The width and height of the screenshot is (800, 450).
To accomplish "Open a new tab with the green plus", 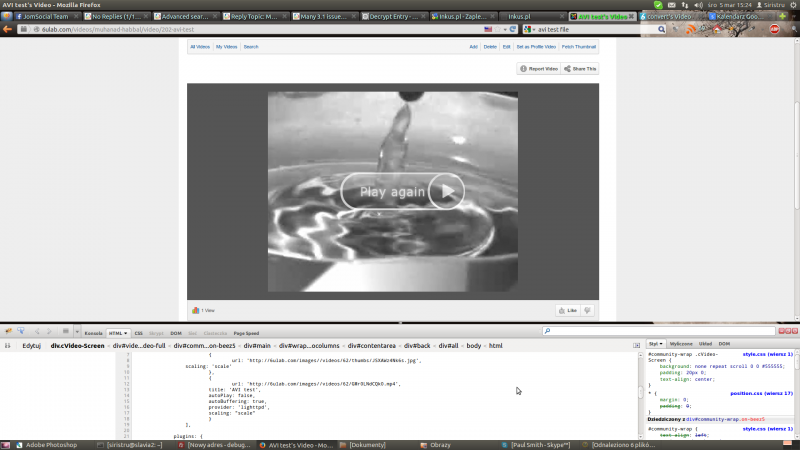I will (782, 16).
